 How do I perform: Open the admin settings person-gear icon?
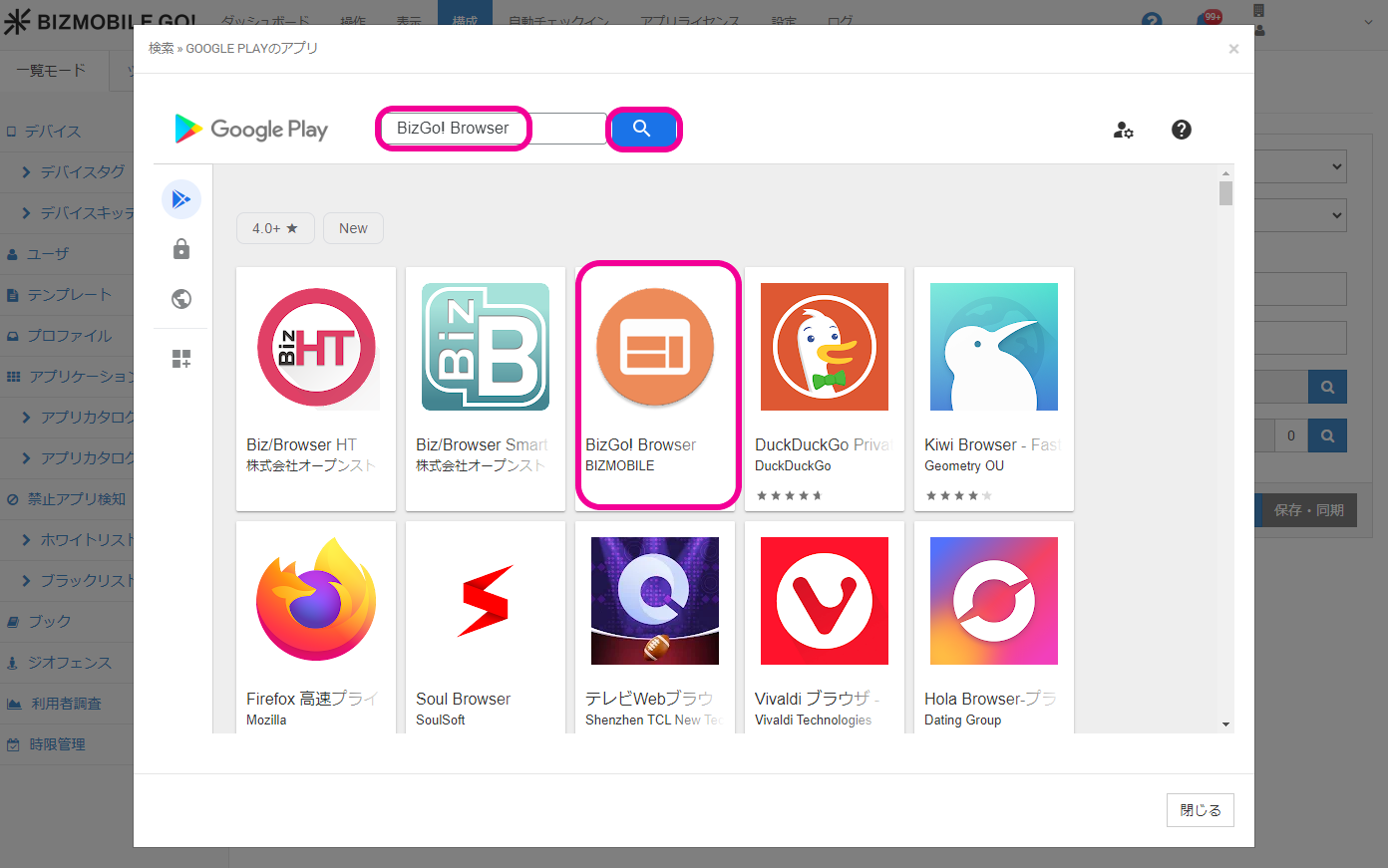coord(1123,130)
